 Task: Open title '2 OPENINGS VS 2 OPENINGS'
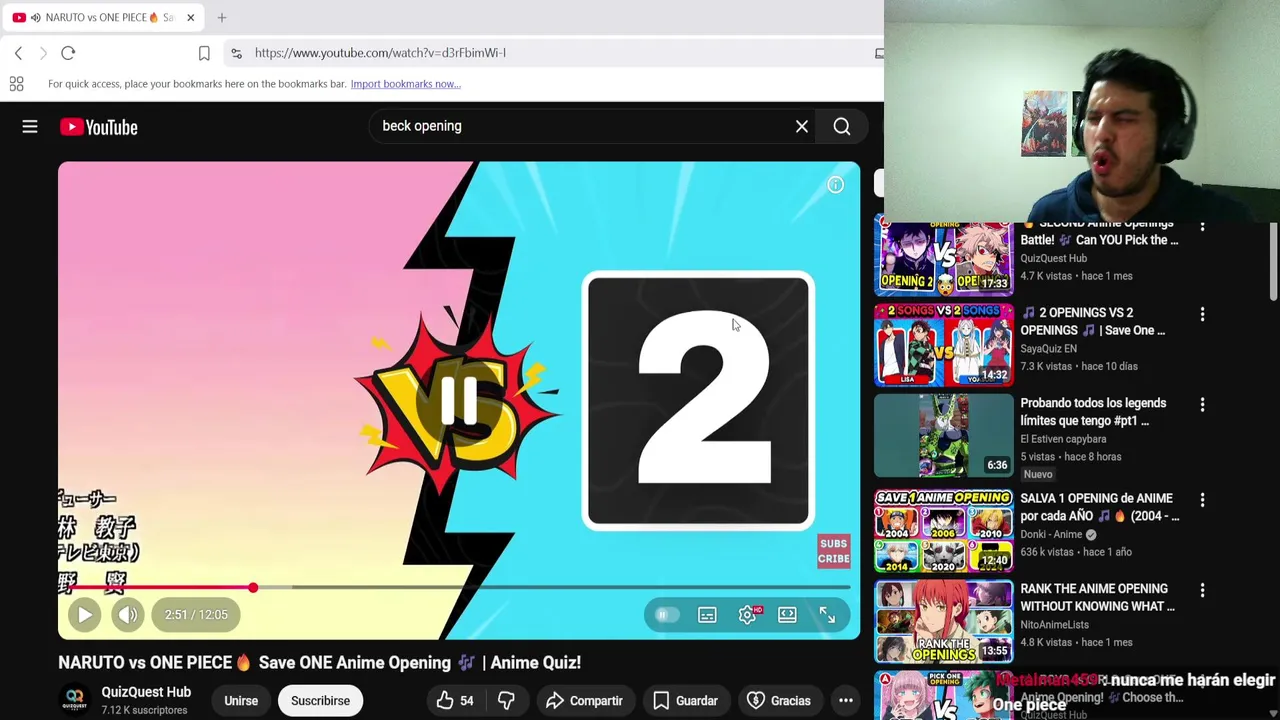click(x=1093, y=321)
